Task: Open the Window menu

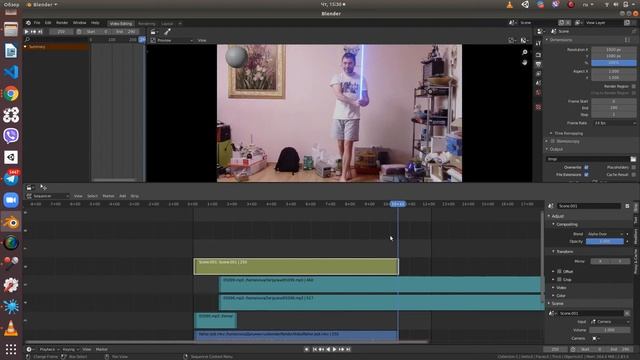Action: click(x=80, y=23)
